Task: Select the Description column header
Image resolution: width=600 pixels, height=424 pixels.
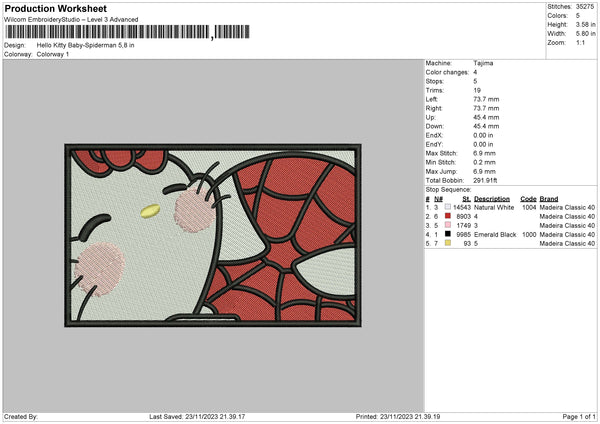Action: (492, 198)
